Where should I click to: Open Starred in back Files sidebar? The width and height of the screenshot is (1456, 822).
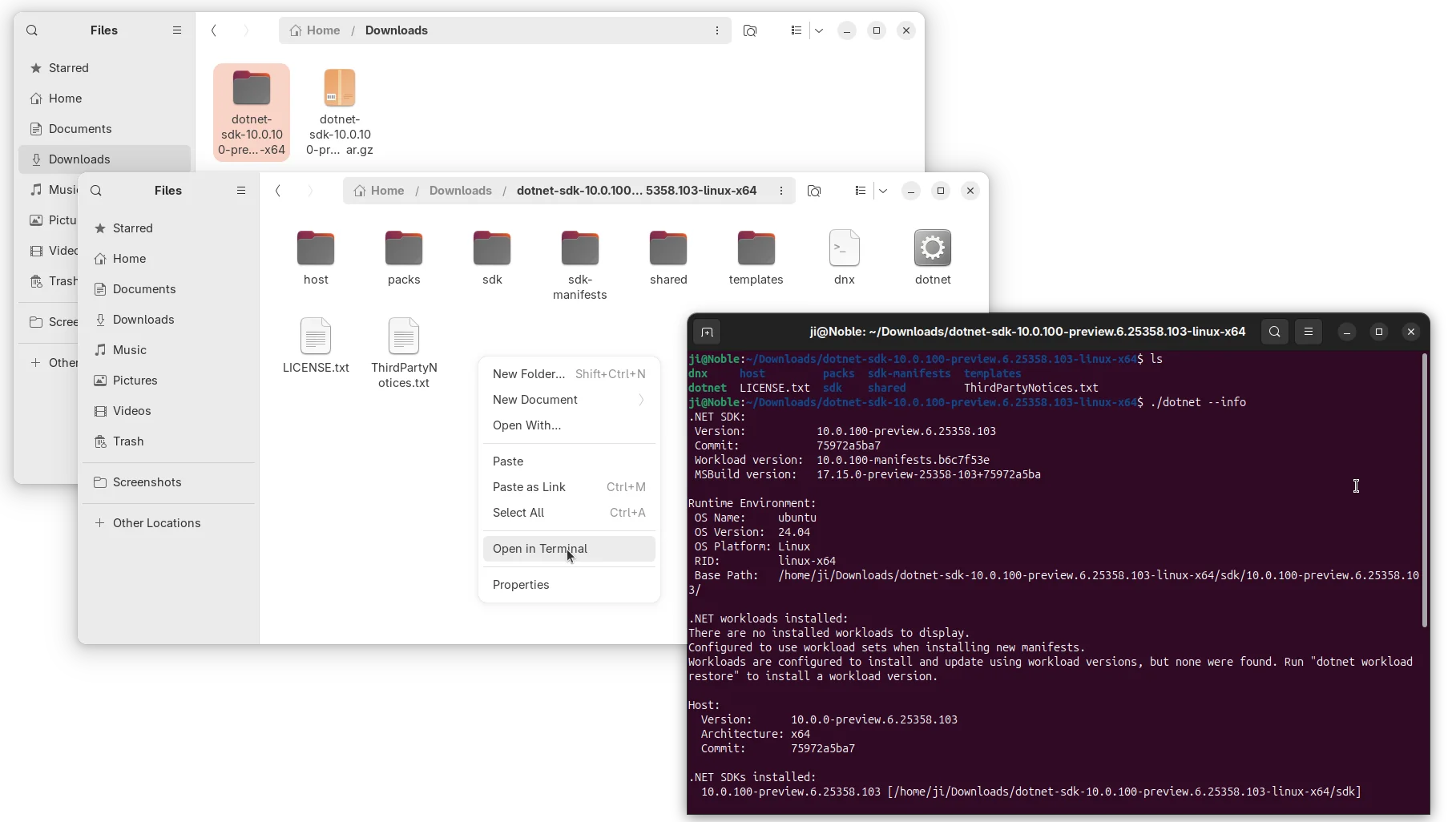104,68
